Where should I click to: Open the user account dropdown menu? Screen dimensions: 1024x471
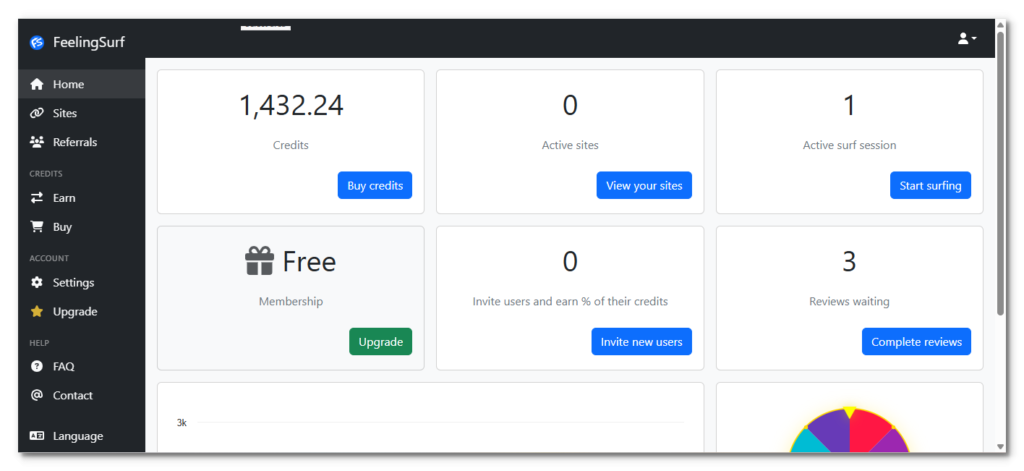(966, 39)
